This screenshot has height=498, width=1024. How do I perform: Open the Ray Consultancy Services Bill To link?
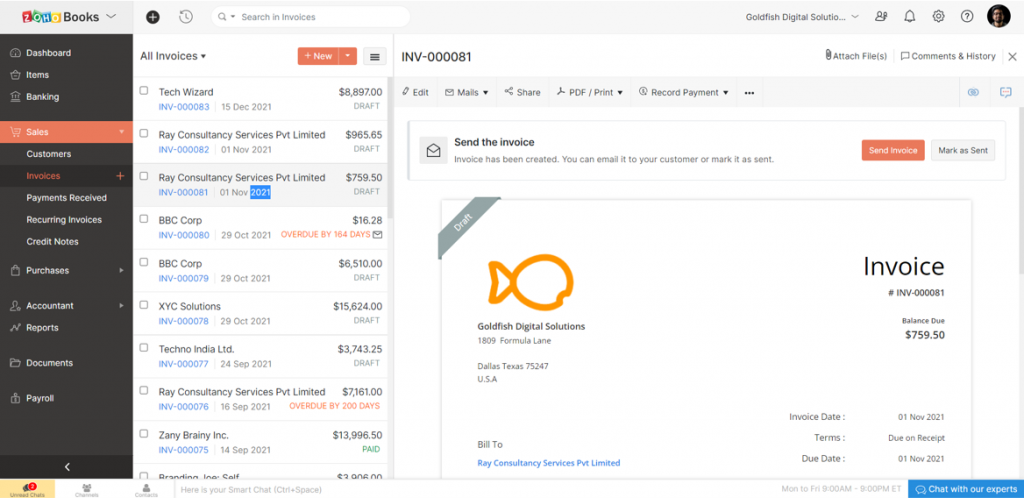point(549,463)
